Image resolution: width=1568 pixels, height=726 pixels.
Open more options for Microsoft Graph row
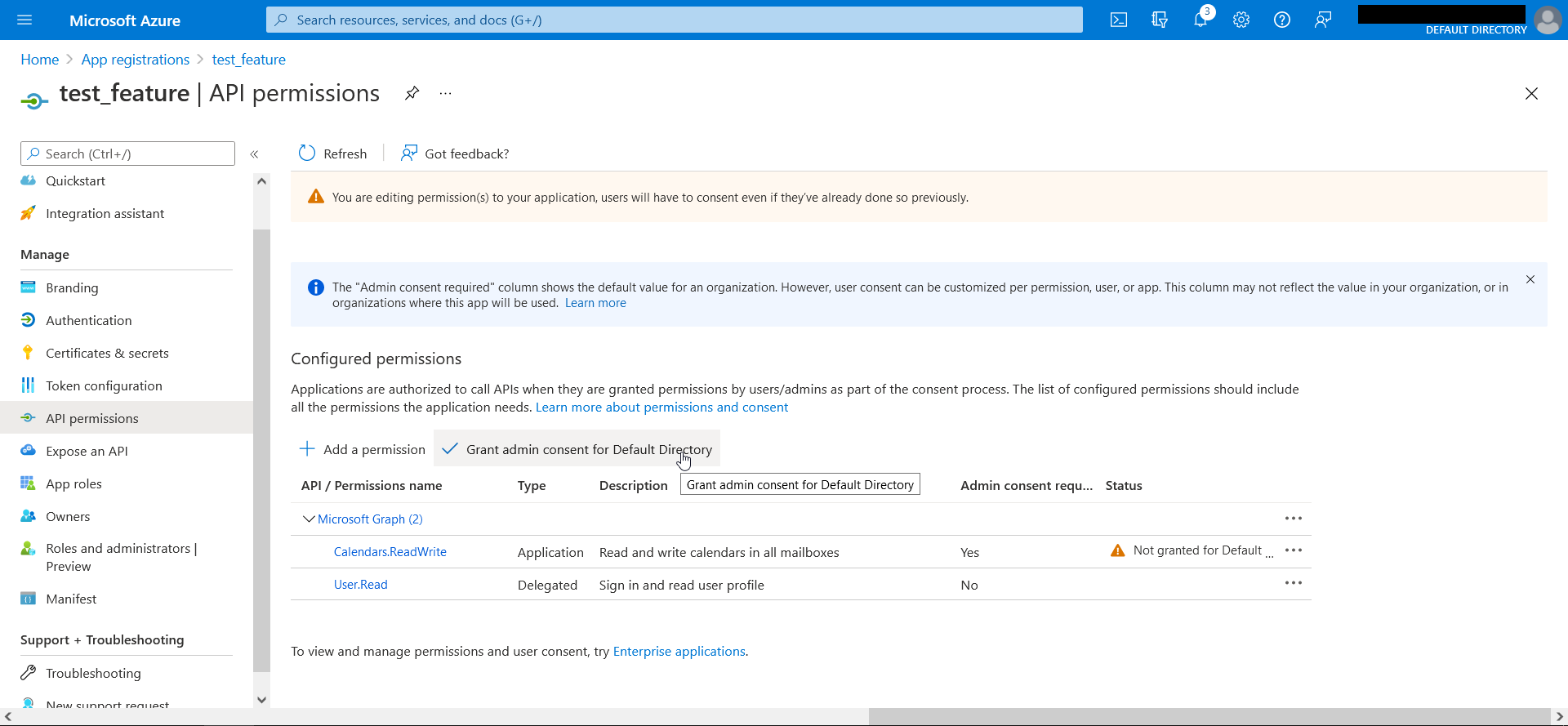pos(1294,519)
